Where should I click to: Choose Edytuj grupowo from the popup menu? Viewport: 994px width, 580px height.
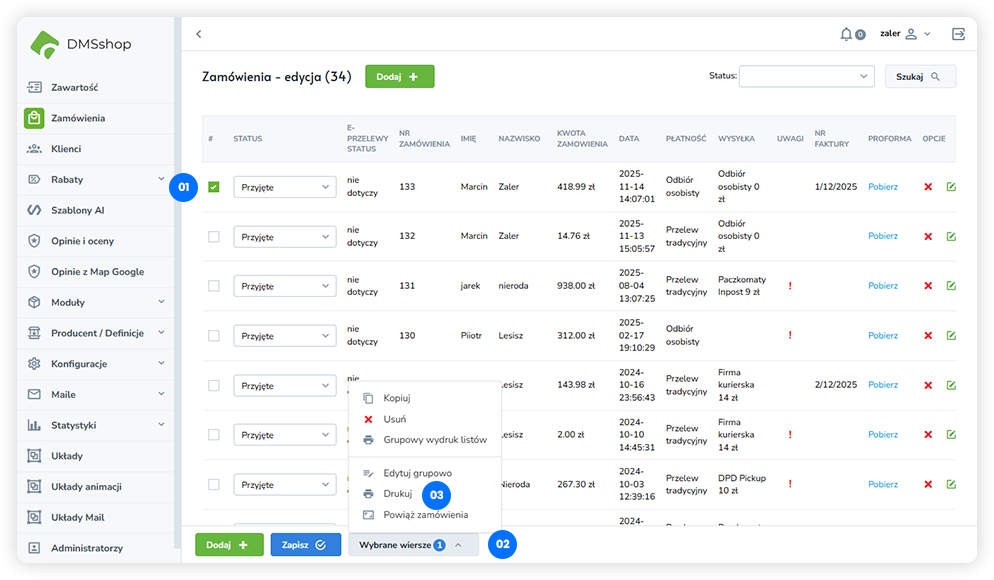point(417,473)
